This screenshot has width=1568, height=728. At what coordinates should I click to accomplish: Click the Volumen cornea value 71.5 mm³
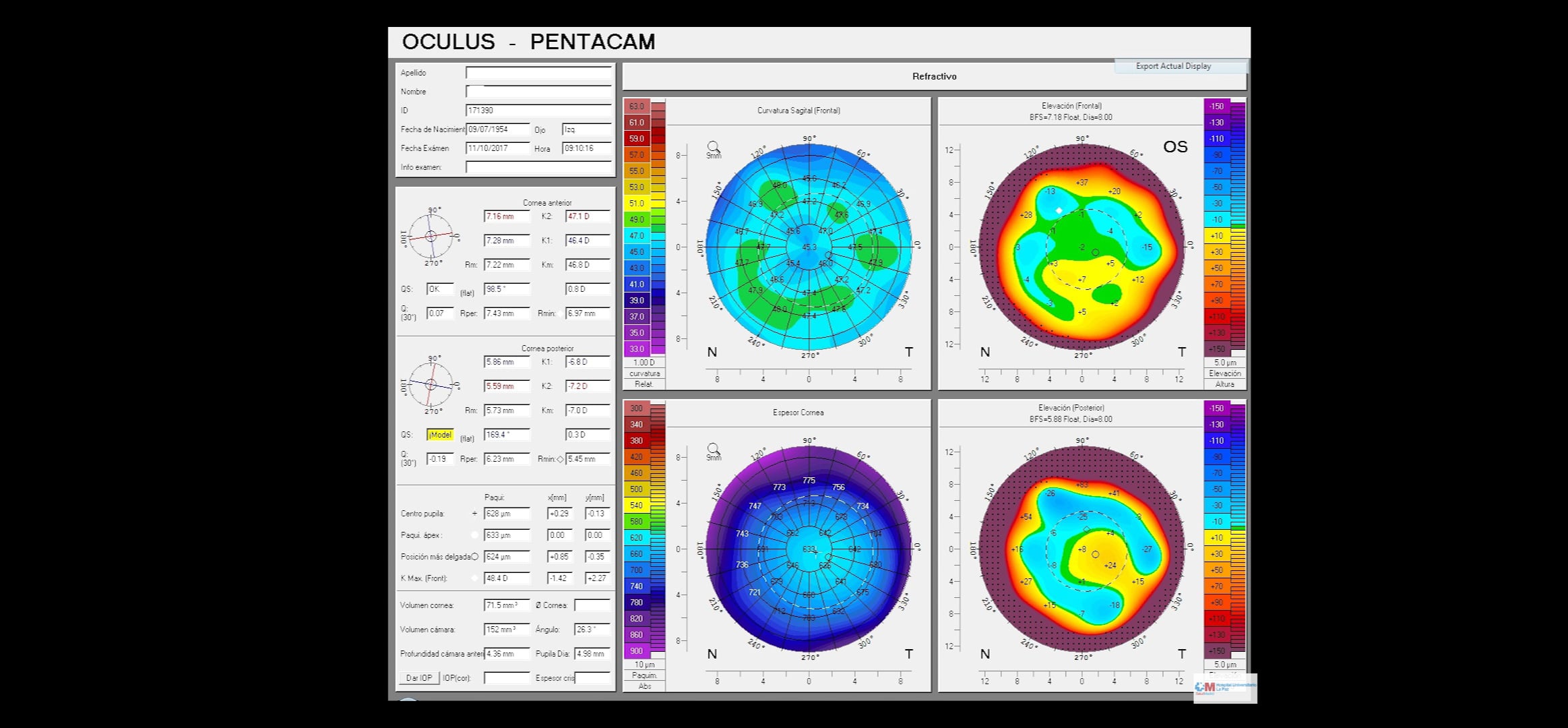[x=507, y=605]
